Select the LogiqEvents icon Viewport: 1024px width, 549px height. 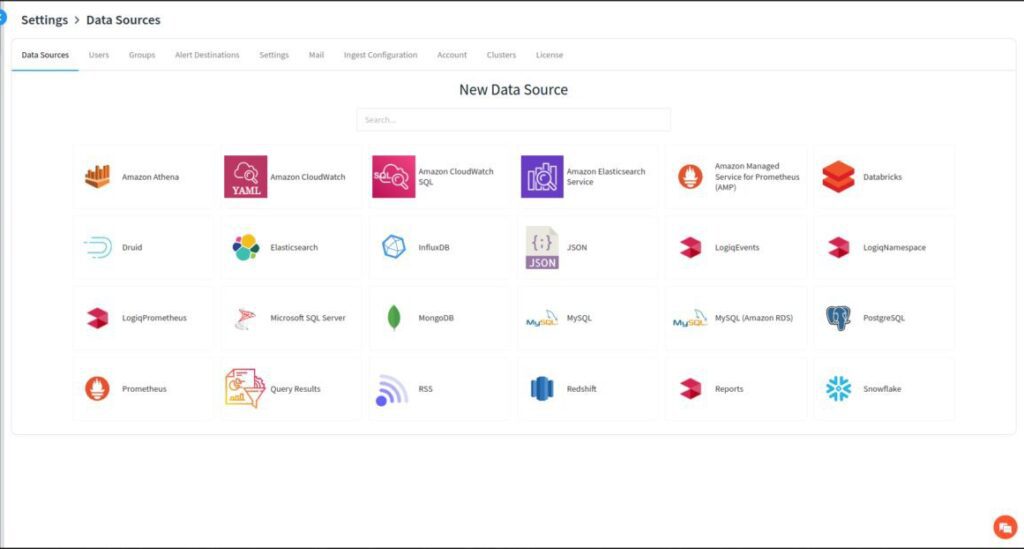(690, 247)
